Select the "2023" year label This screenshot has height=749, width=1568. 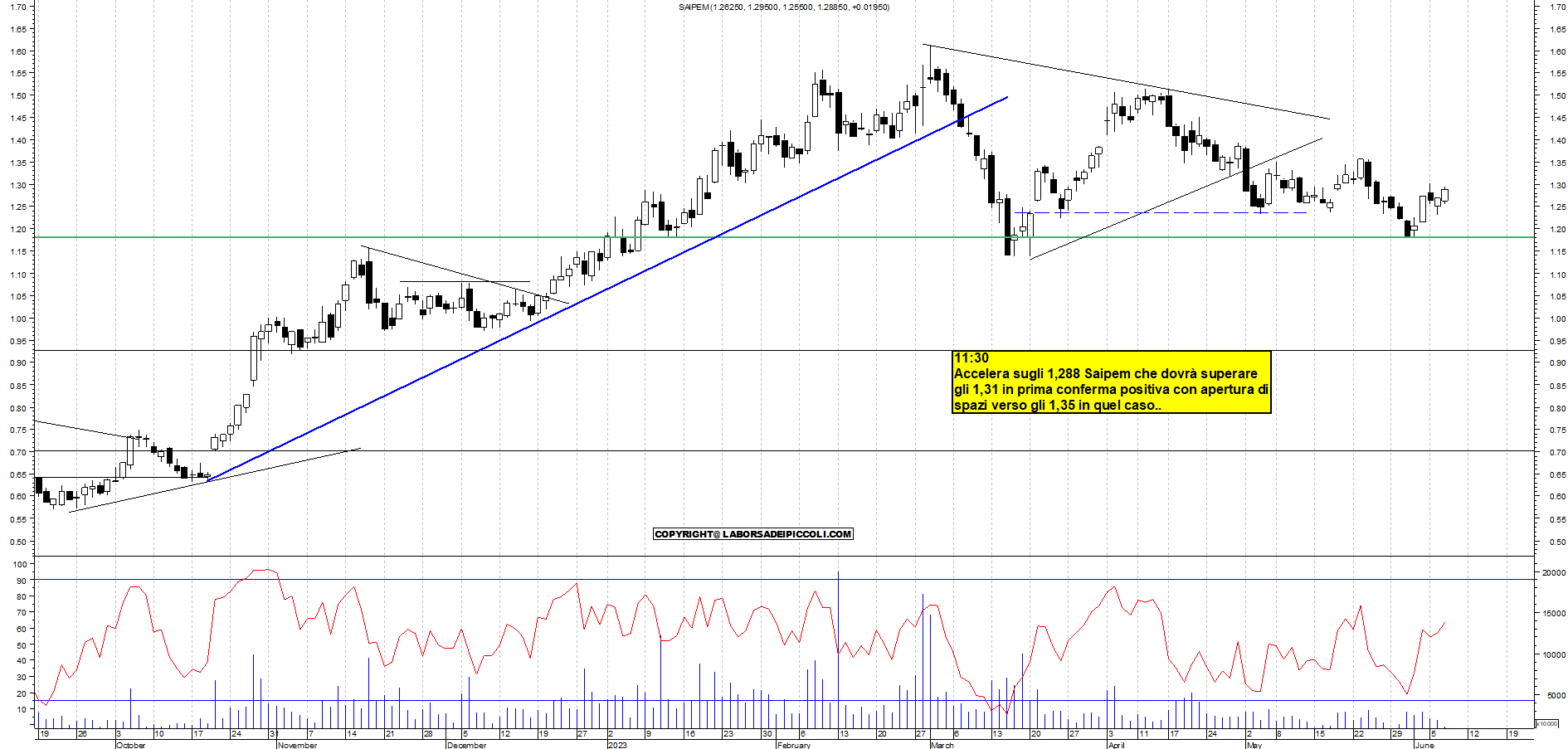pos(617,745)
